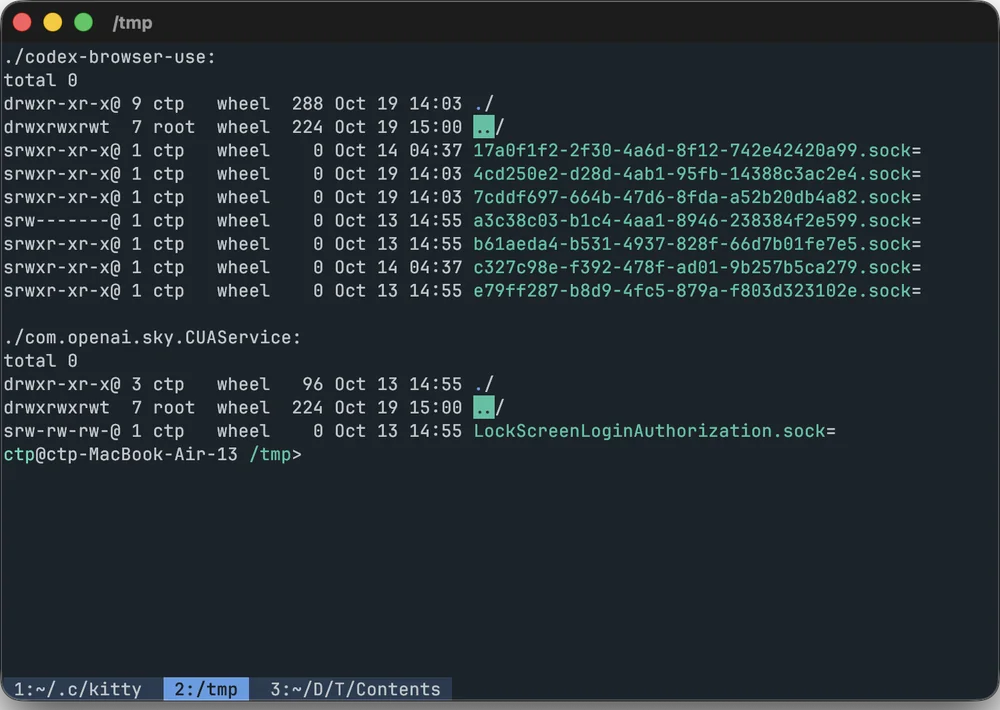Maximize the terminal with green button
The image size is (1000, 710).
(84, 22)
